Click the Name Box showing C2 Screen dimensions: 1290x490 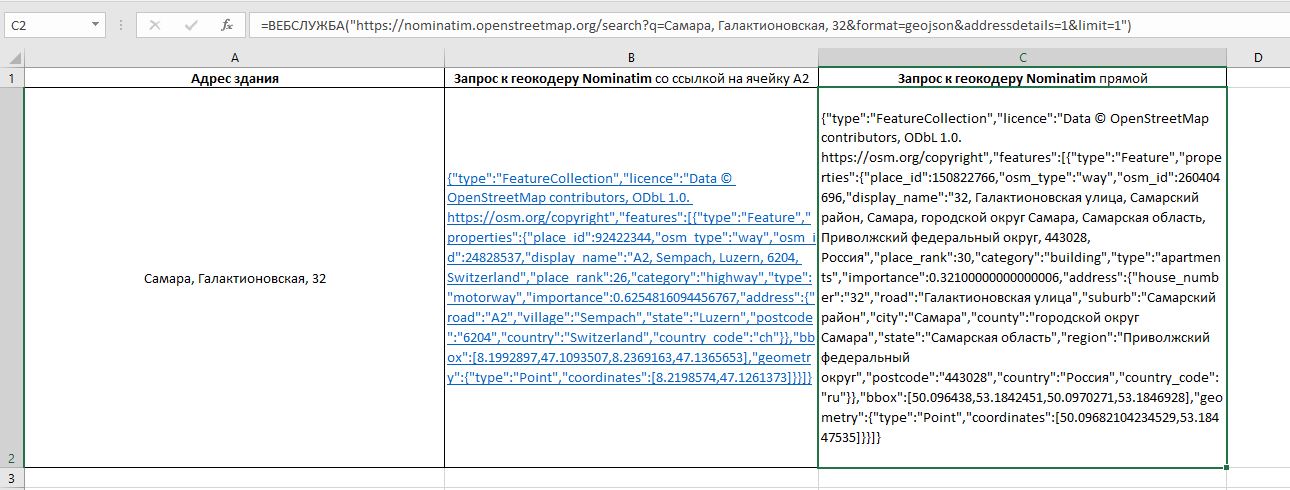(45, 25)
